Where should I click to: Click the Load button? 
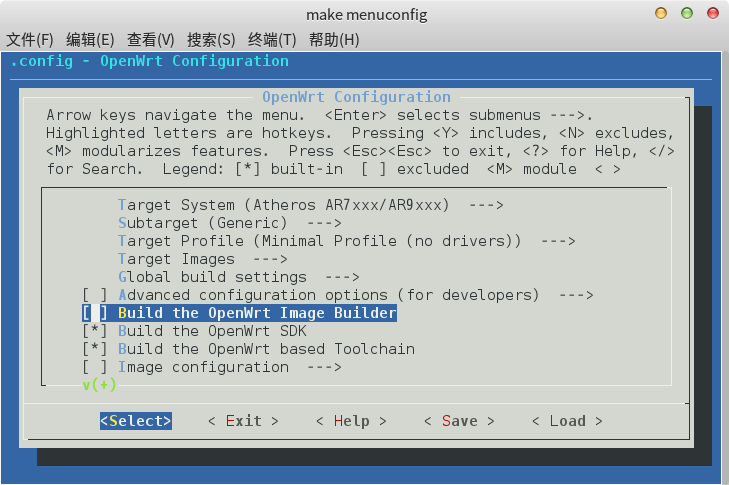point(567,421)
